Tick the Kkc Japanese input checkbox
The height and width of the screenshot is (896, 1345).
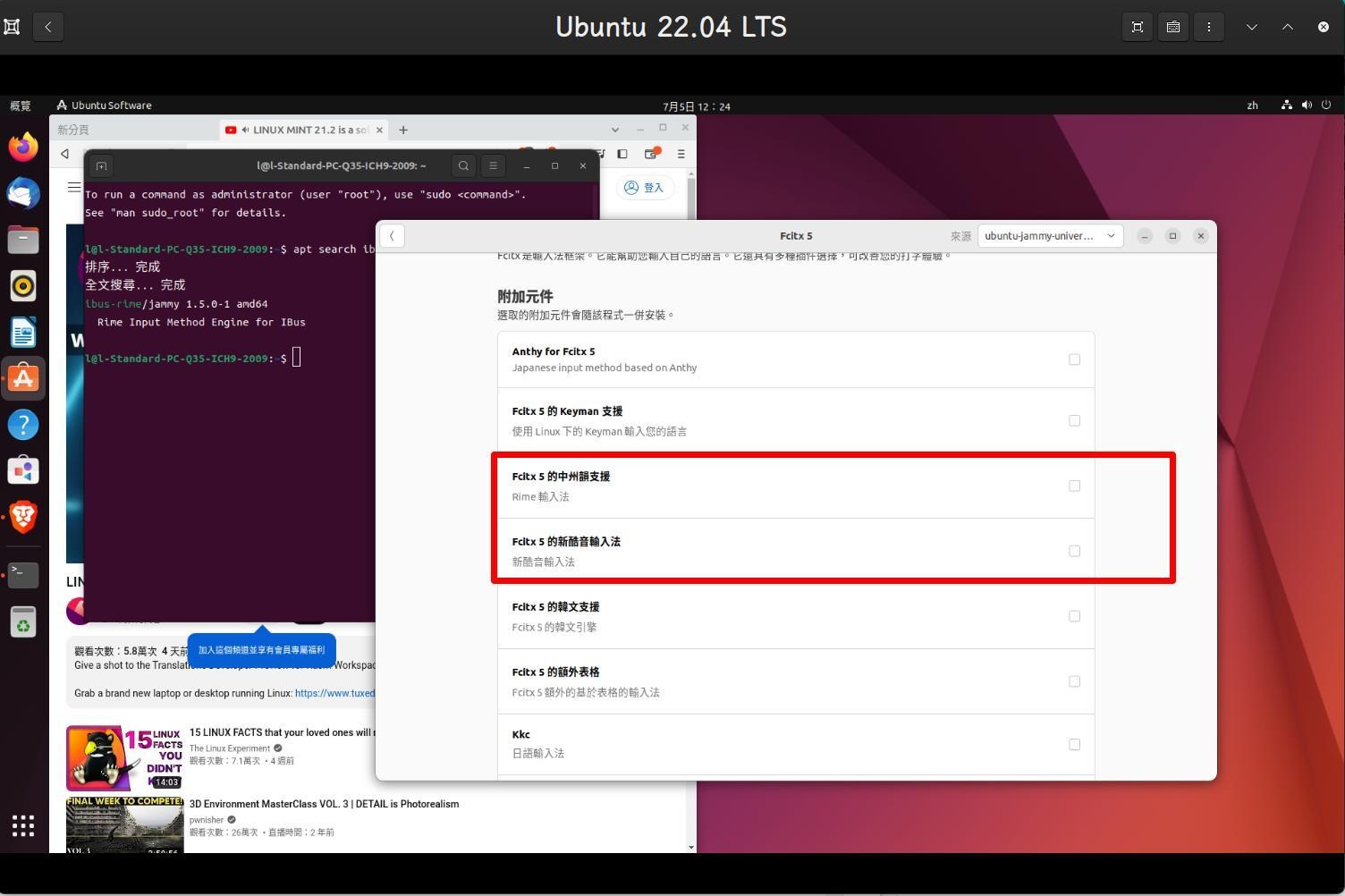1075,744
